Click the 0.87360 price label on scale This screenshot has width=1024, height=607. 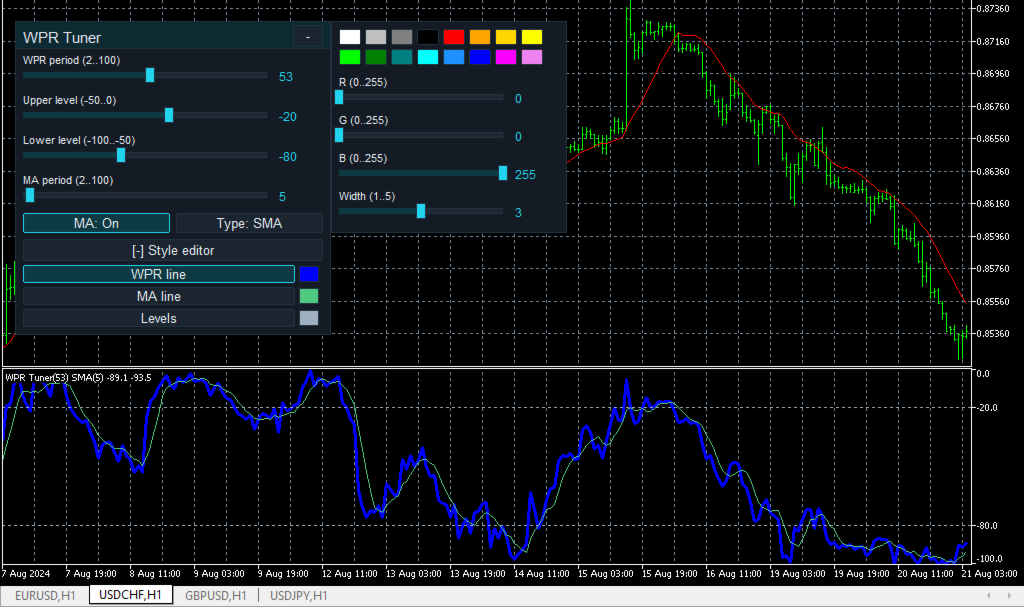pyautogui.click(x=993, y=8)
